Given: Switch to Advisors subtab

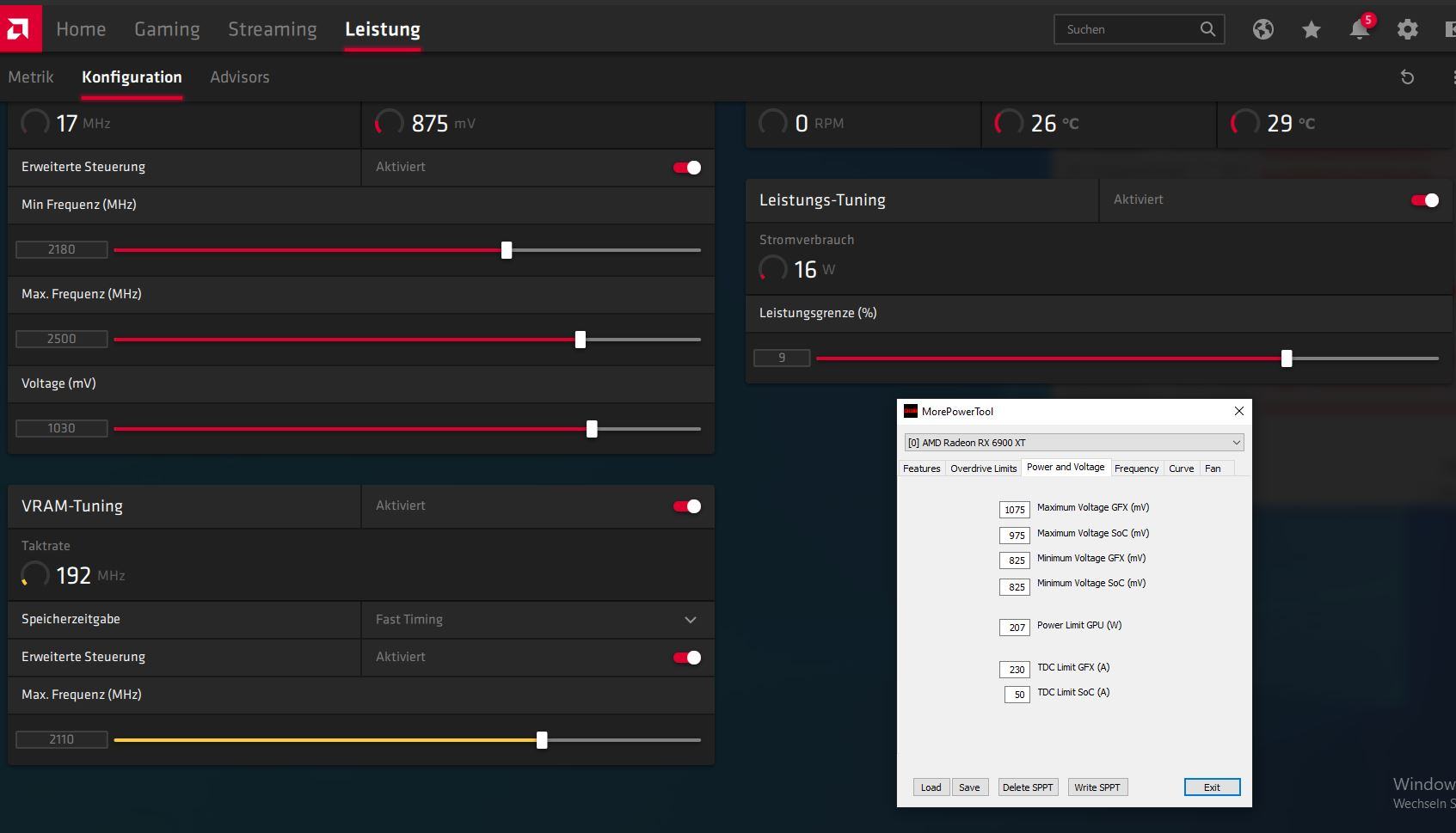Looking at the screenshot, I should coord(240,77).
